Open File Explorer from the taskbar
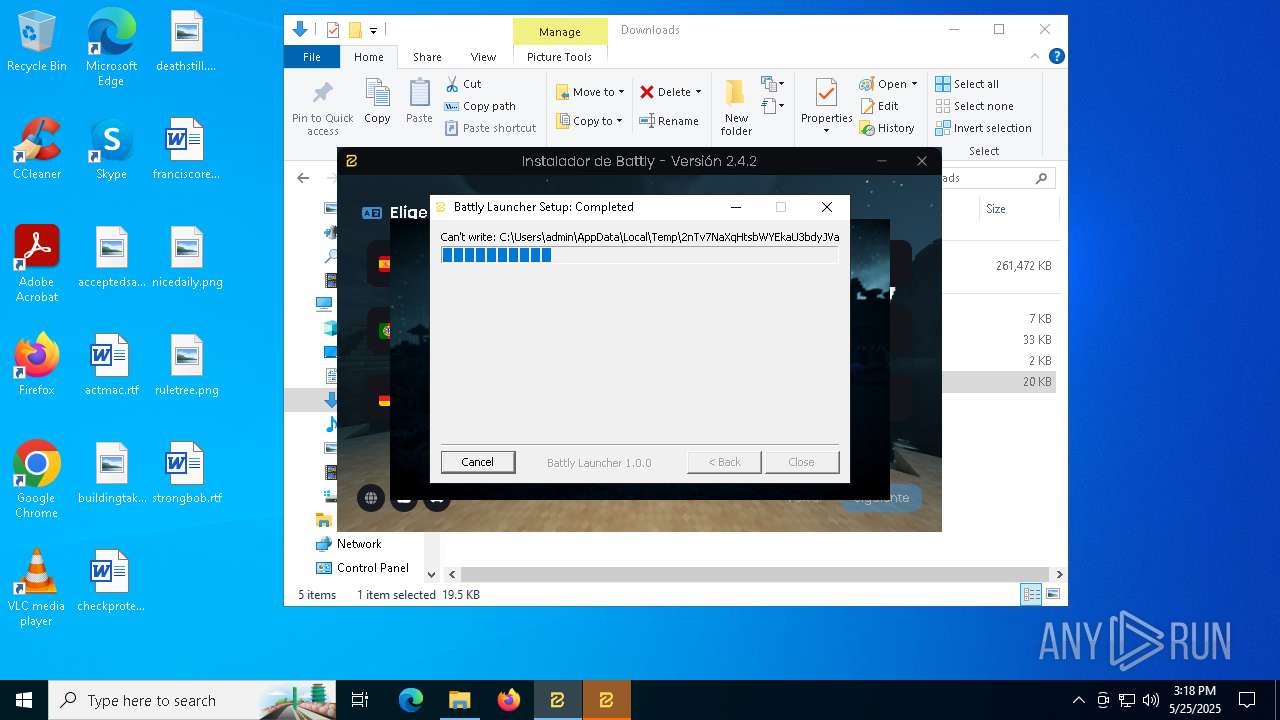The width and height of the screenshot is (1280, 720). (x=459, y=700)
